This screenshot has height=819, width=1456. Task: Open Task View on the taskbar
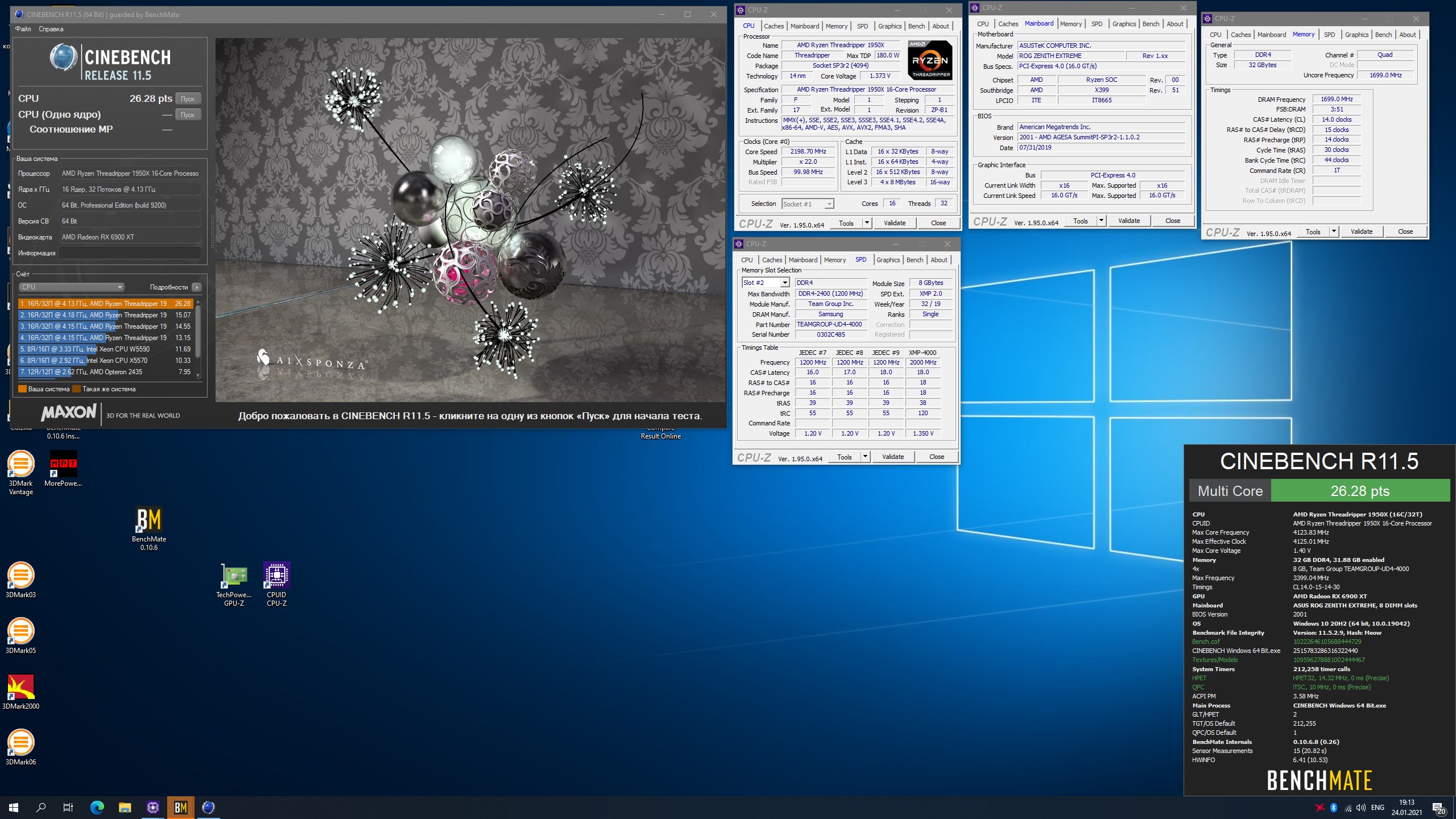[x=68, y=808]
